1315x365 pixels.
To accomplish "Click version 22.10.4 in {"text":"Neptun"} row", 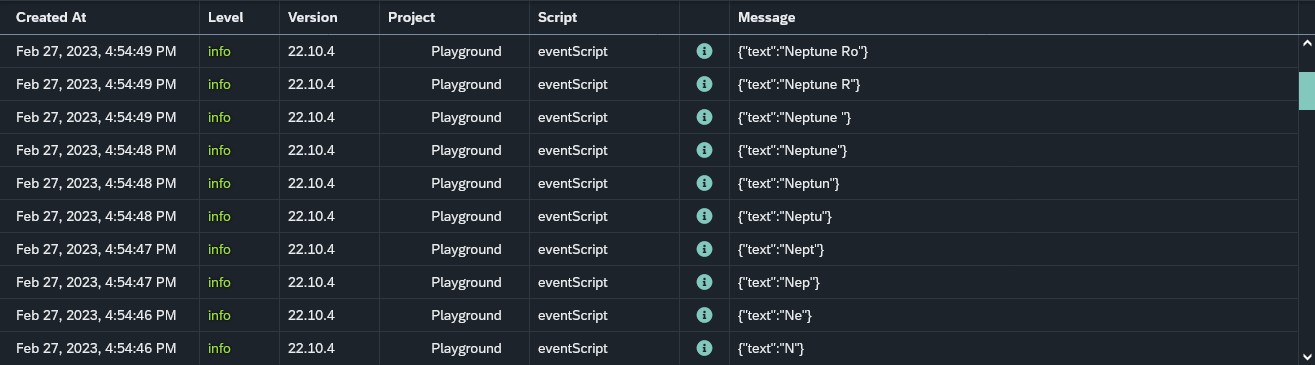I will 311,183.
